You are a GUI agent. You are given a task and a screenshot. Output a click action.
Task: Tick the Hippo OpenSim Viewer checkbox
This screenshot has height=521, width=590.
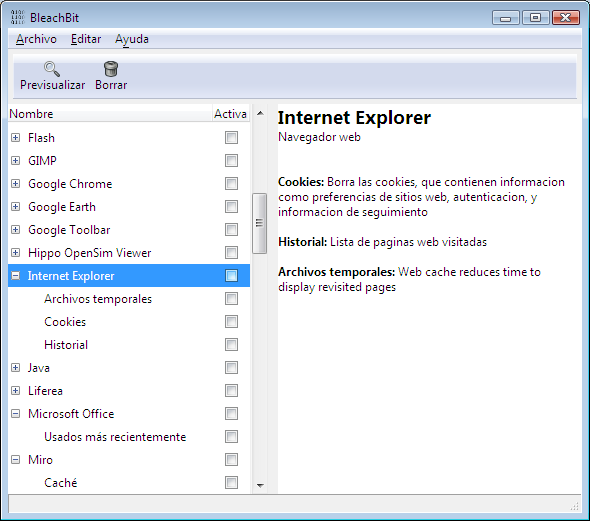point(231,252)
